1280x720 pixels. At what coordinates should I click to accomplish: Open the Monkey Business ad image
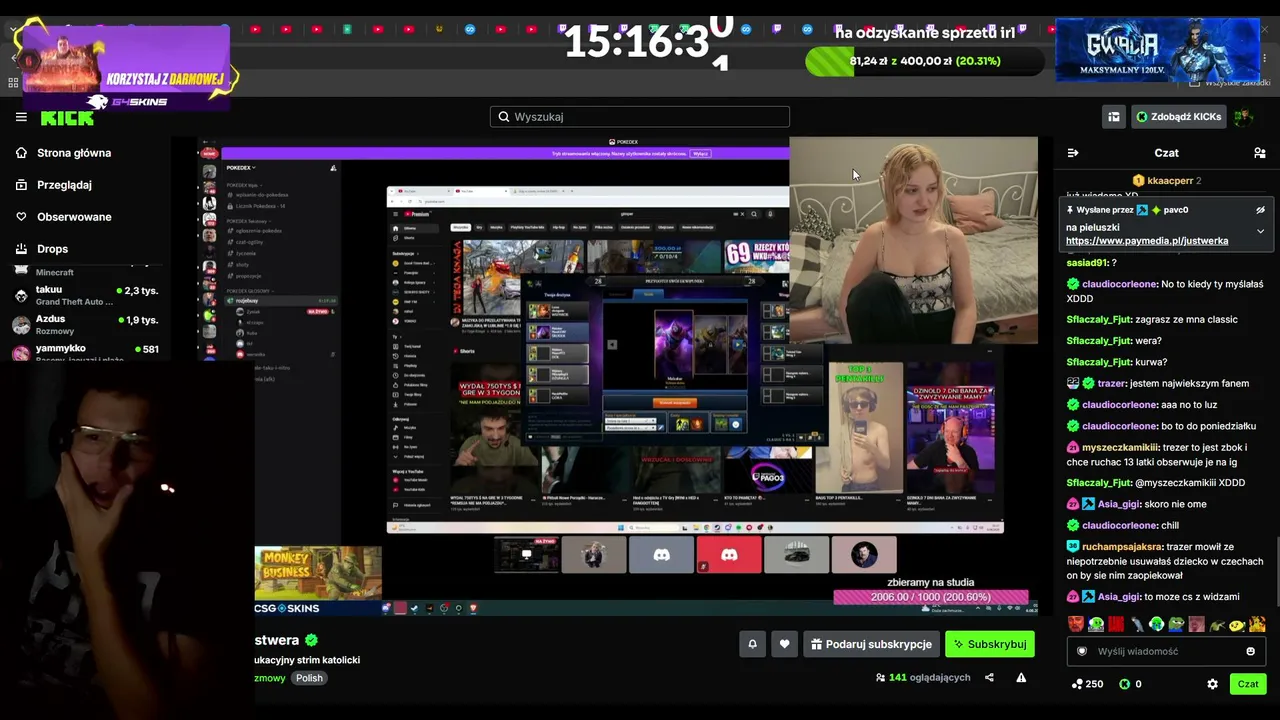click(x=318, y=572)
